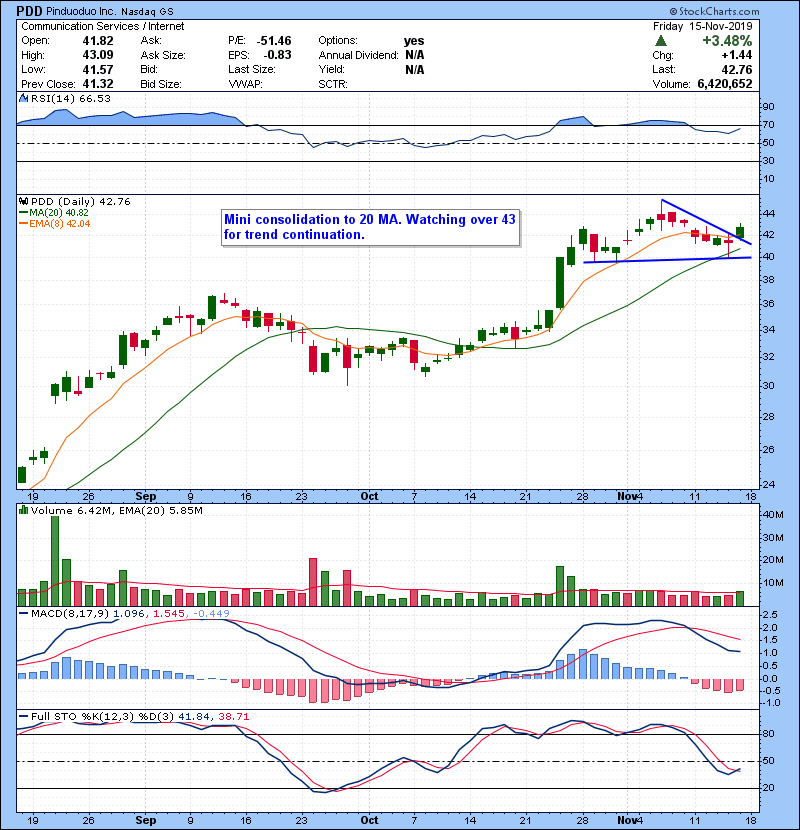Screen dimensions: 800x830
Task: Click the +3.48% percent change value
Action: pos(727,41)
